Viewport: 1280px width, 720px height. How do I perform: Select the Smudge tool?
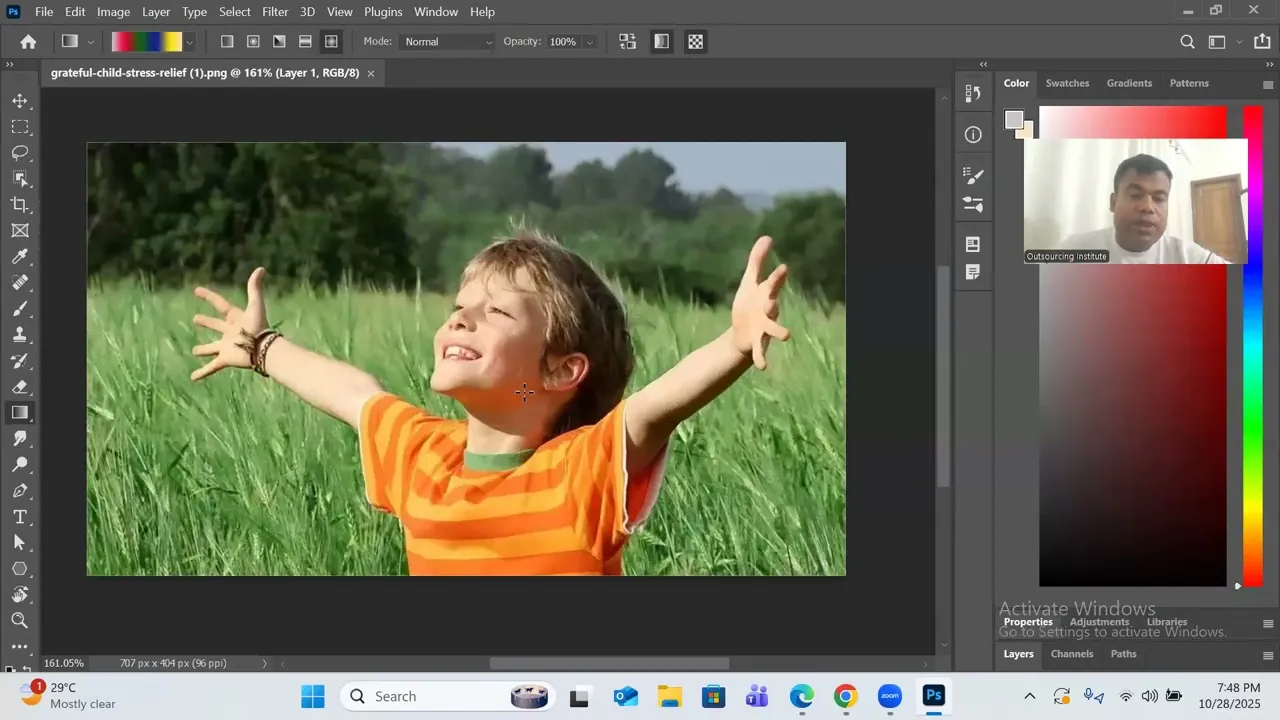coord(20,439)
